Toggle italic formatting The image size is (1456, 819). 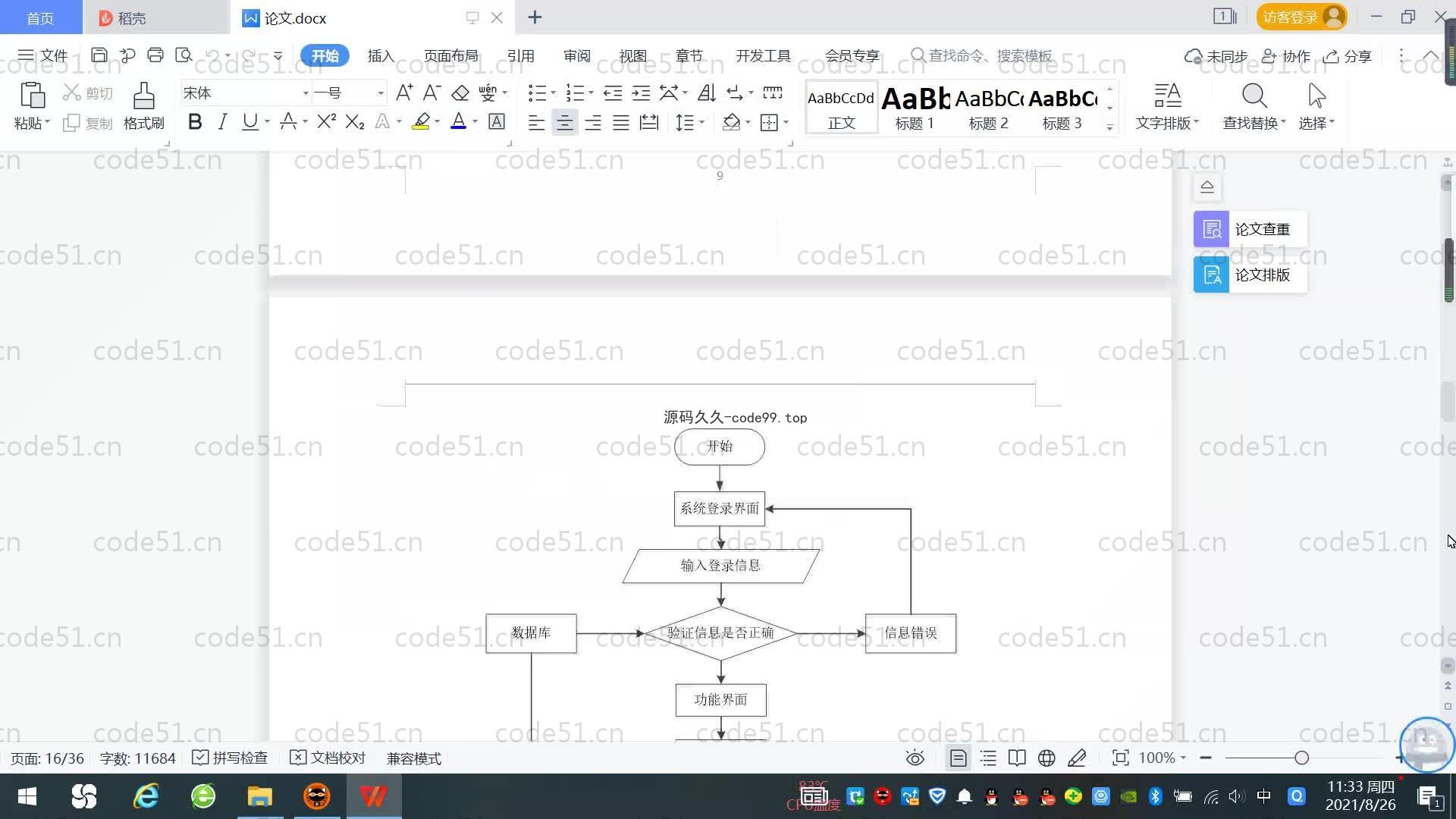coord(222,122)
